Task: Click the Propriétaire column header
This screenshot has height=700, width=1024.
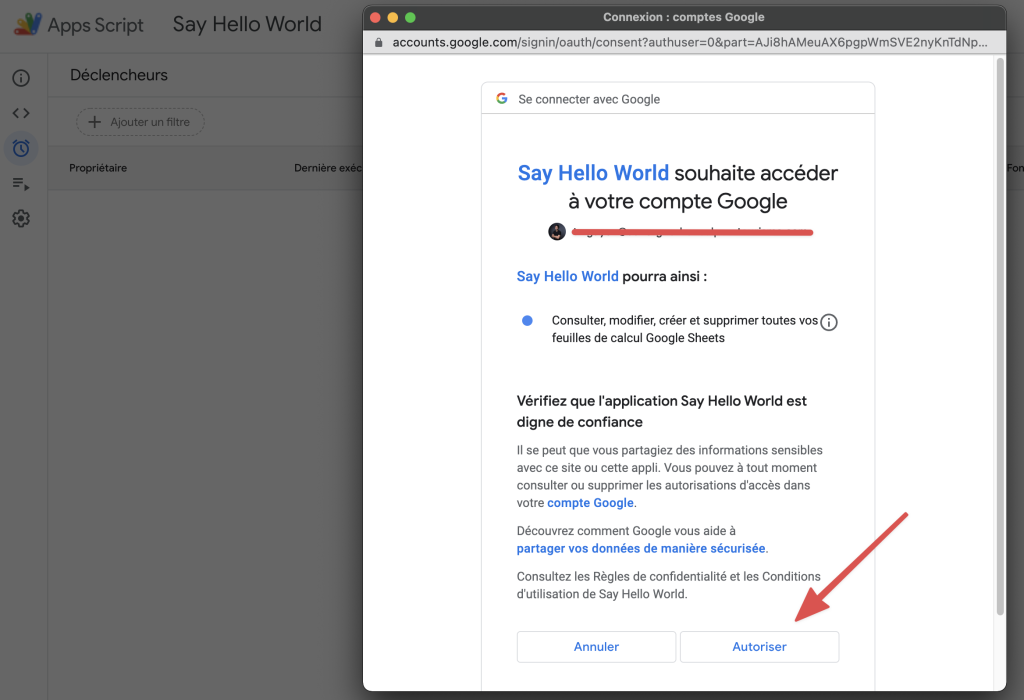Action: (98, 168)
